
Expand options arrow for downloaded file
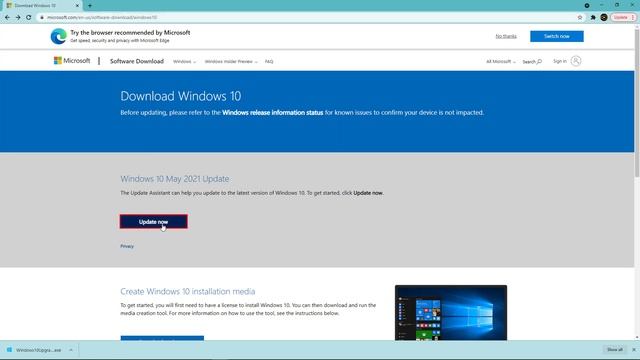click(71, 350)
